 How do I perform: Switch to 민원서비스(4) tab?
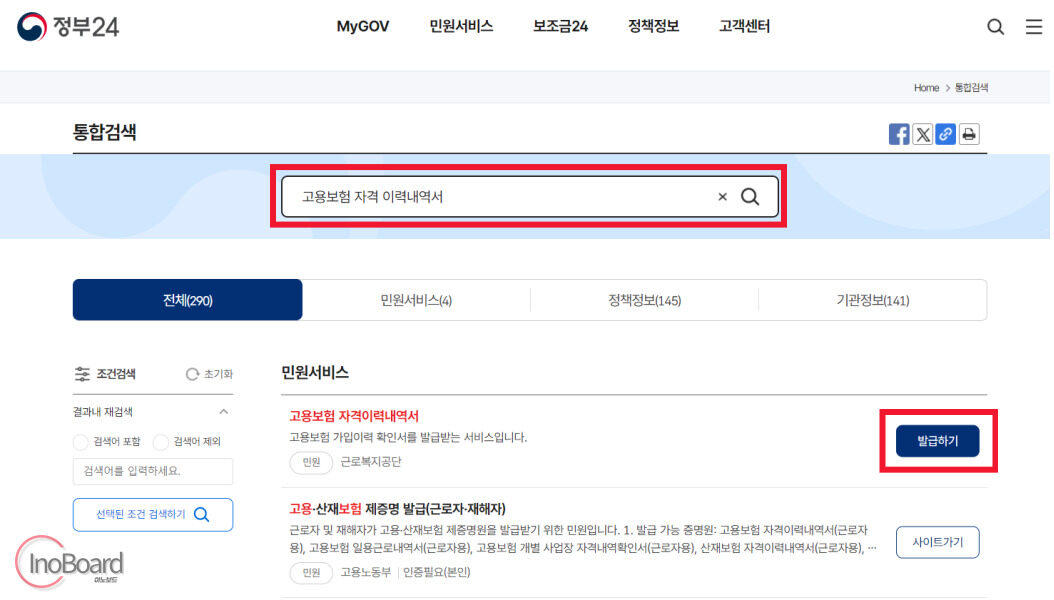click(416, 300)
